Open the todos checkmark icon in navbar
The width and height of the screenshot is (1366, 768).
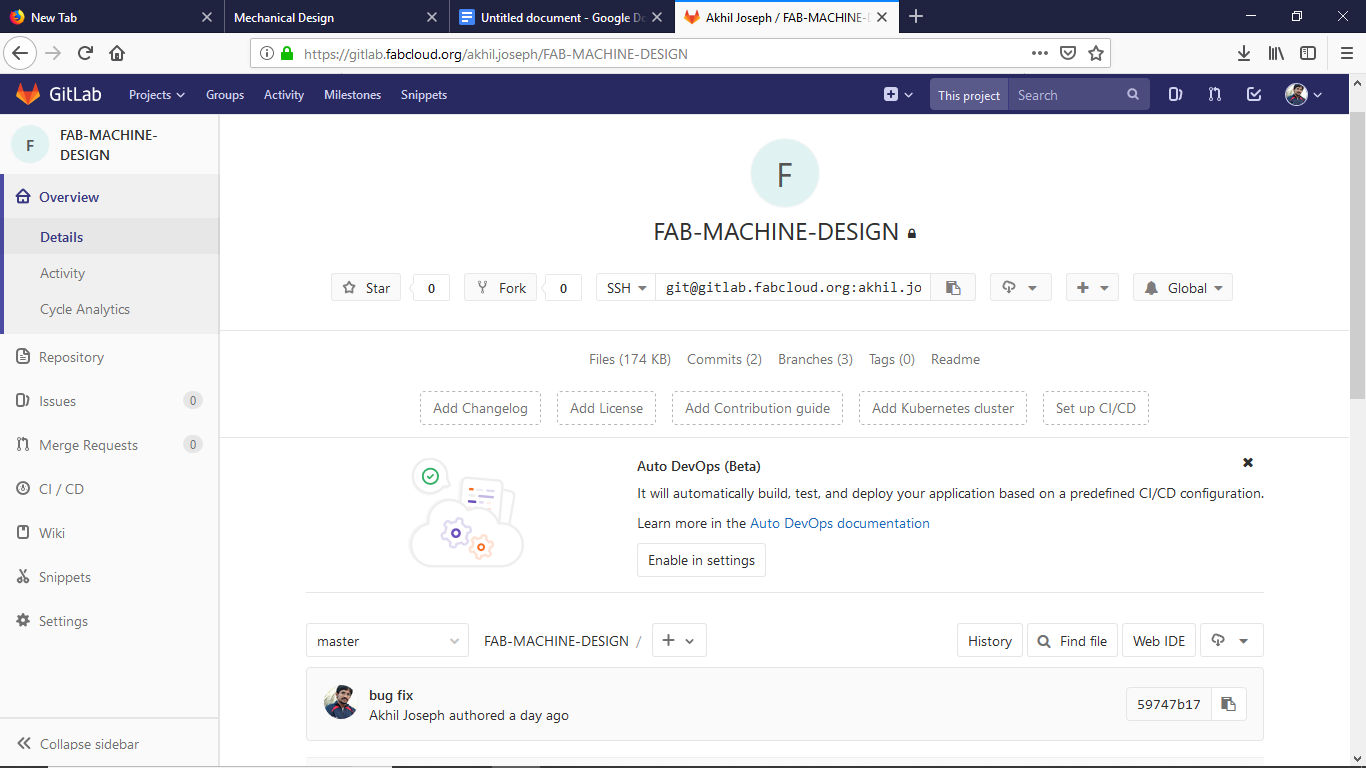click(1254, 95)
